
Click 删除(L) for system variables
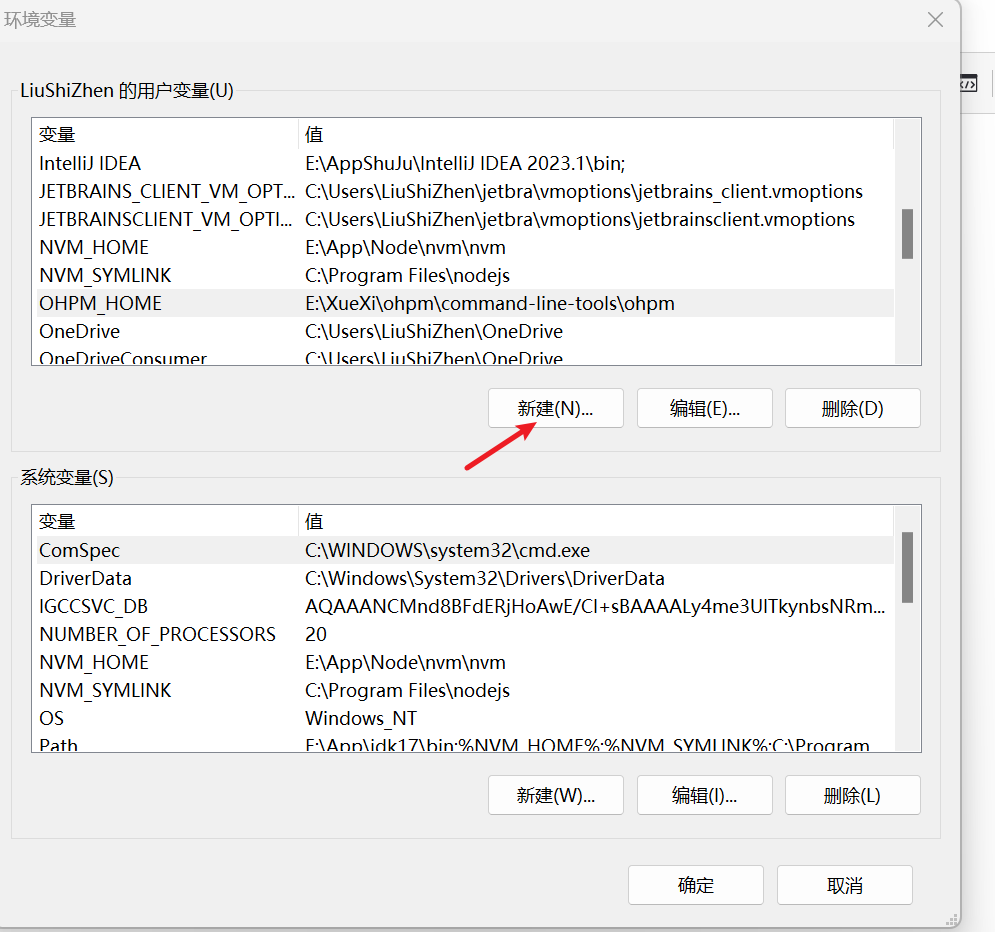pos(852,795)
